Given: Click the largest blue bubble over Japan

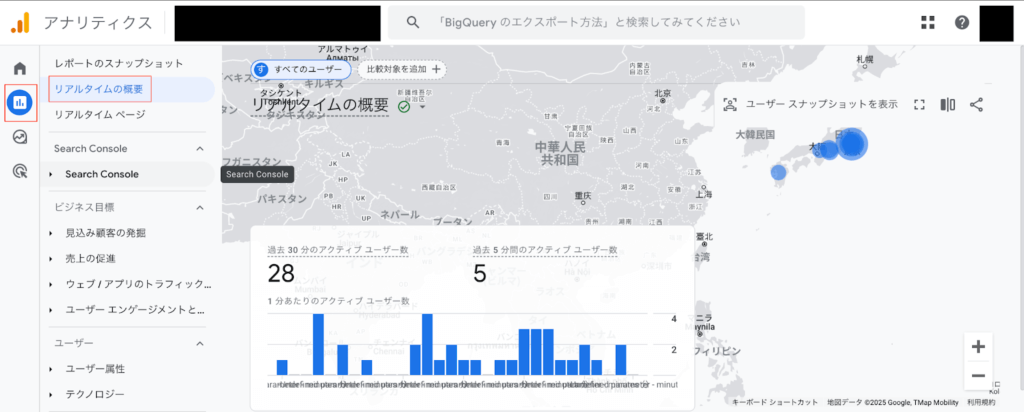Looking at the screenshot, I should 851,144.
